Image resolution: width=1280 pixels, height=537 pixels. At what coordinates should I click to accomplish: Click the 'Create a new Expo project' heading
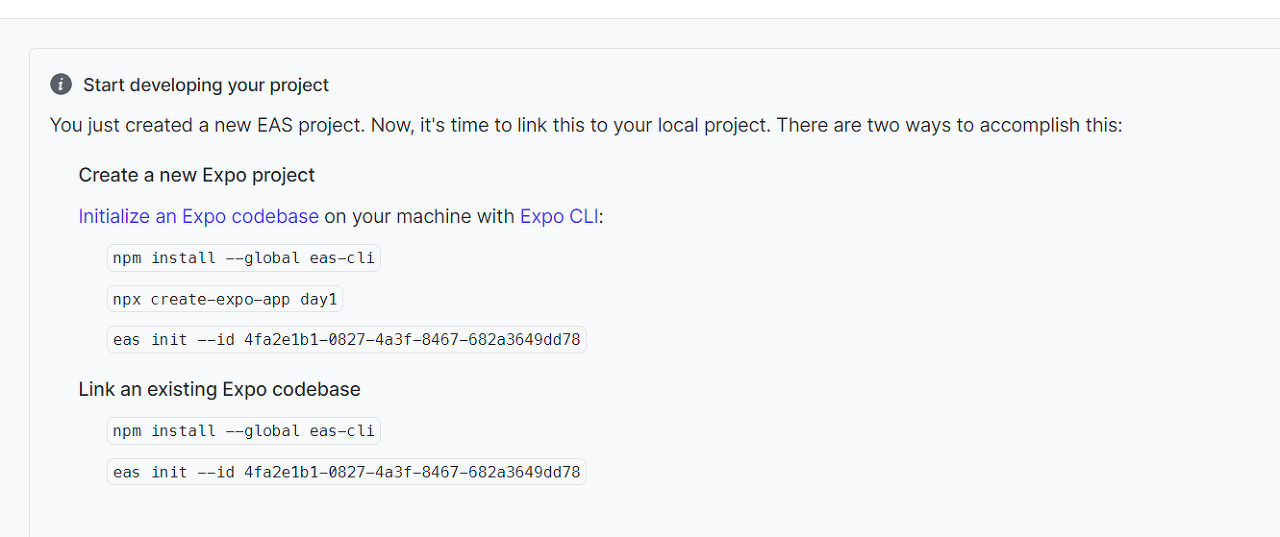pyautogui.click(x=197, y=175)
